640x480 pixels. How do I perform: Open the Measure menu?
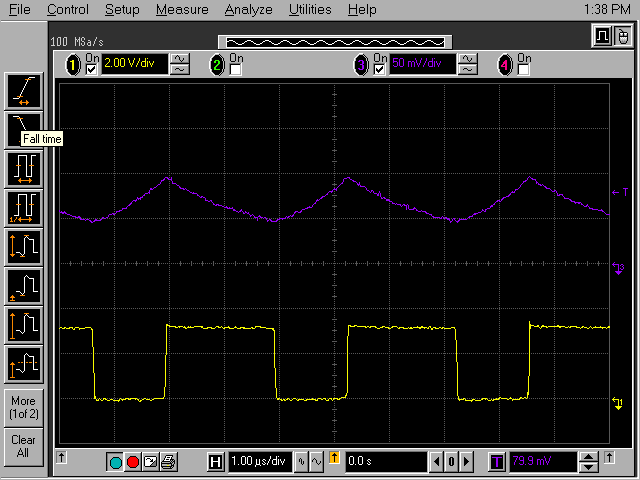(x=182, y=10)
